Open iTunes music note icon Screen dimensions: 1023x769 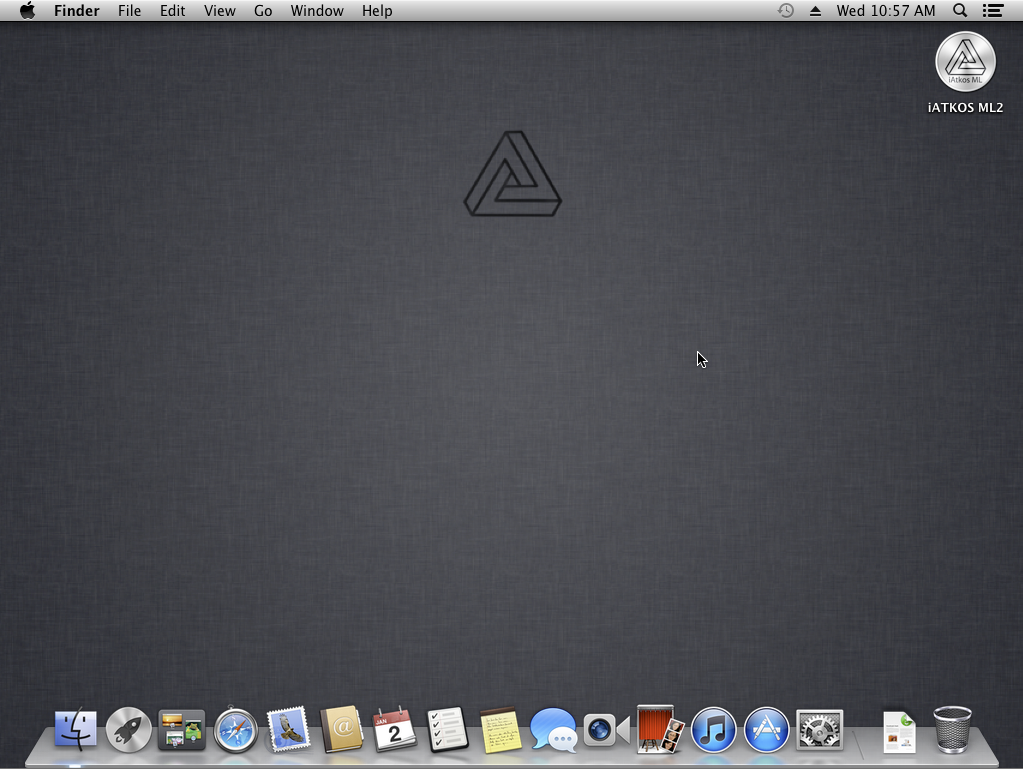pyautogui.click(x=713, y=730)
